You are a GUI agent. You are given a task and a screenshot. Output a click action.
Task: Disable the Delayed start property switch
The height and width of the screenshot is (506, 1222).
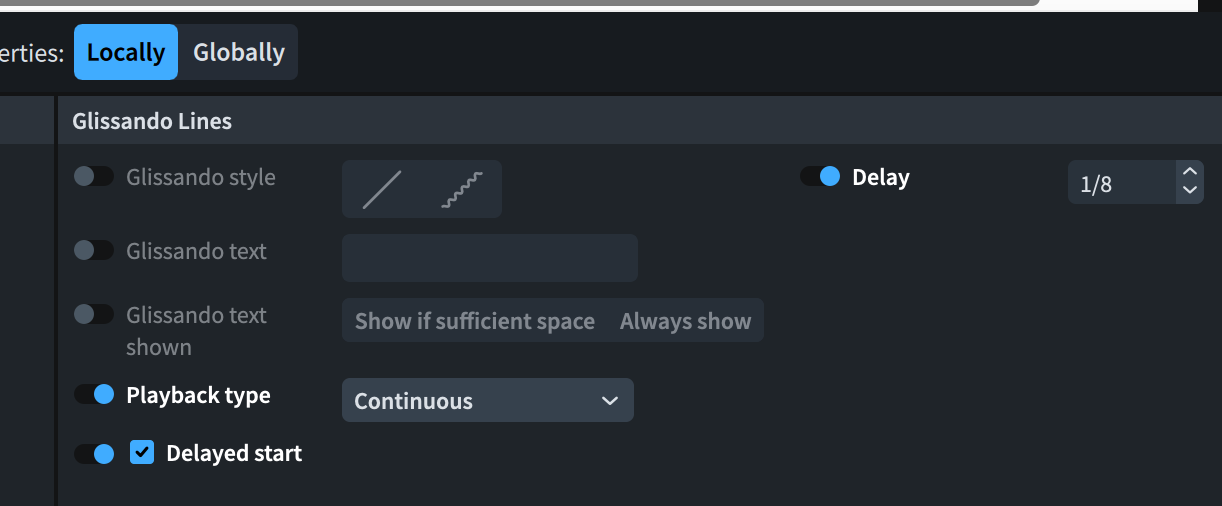94,454
